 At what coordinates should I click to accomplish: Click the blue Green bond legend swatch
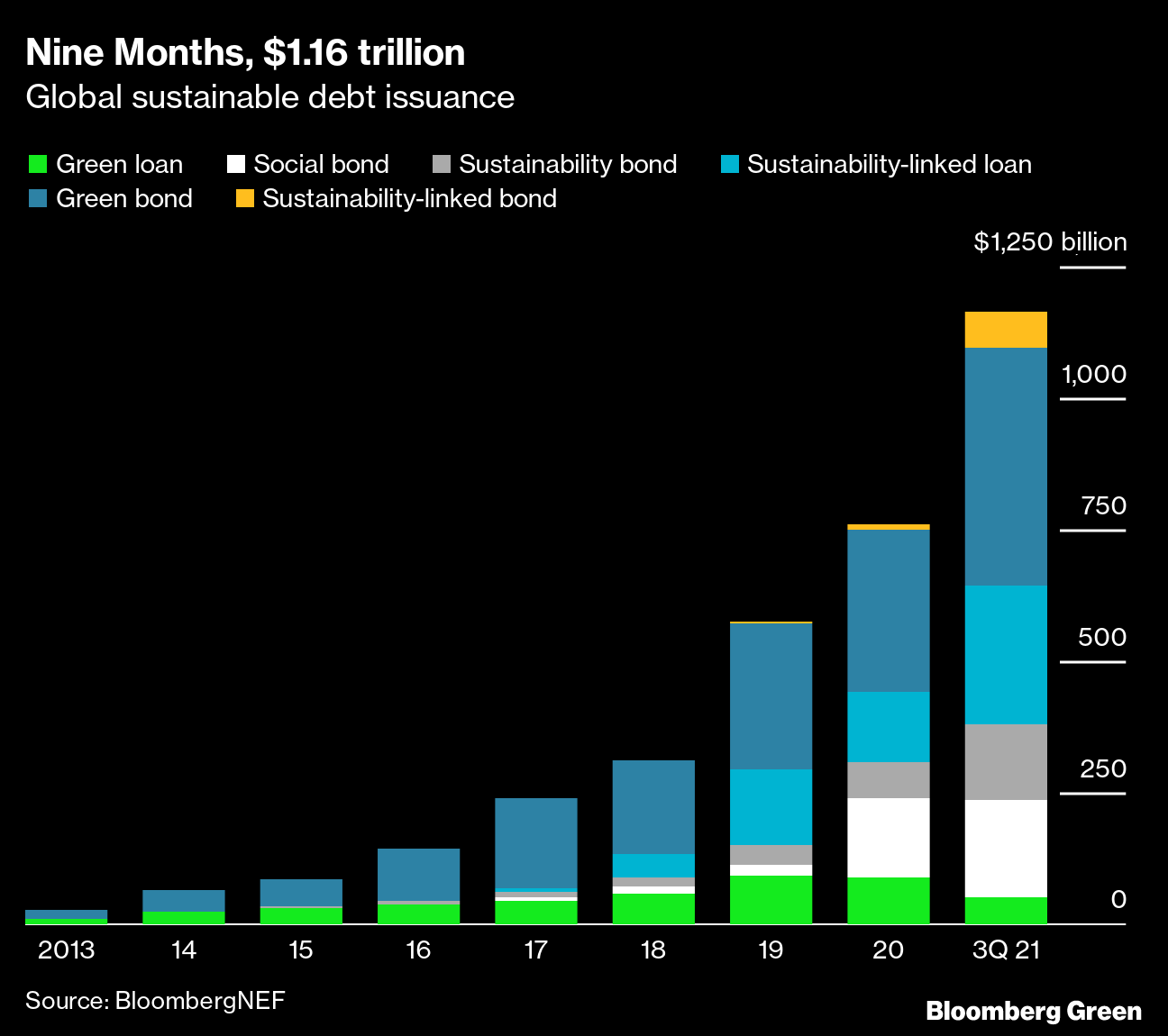pos(37,198)
